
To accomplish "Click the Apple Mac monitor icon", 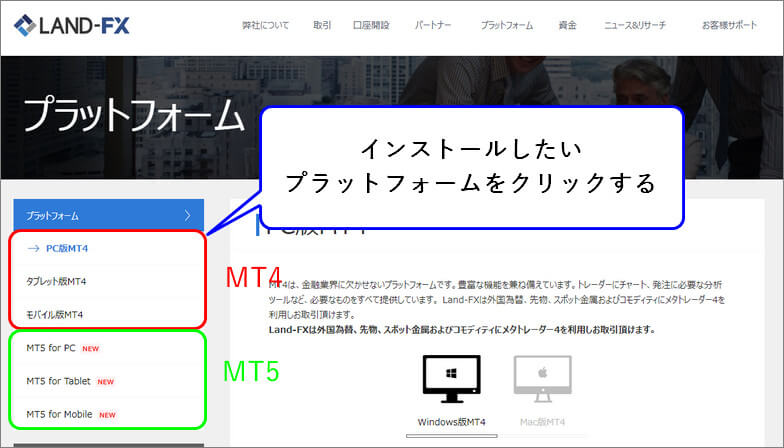I will (x=542, y=379).
